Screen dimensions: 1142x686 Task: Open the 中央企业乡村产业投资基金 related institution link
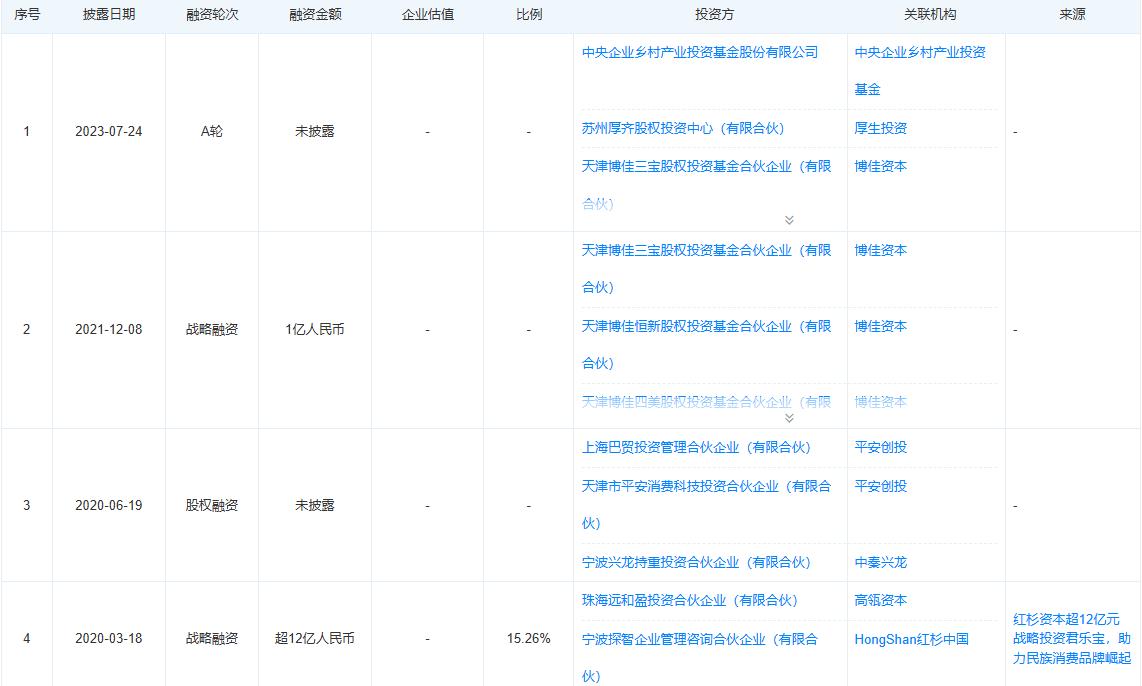point(920,71)
